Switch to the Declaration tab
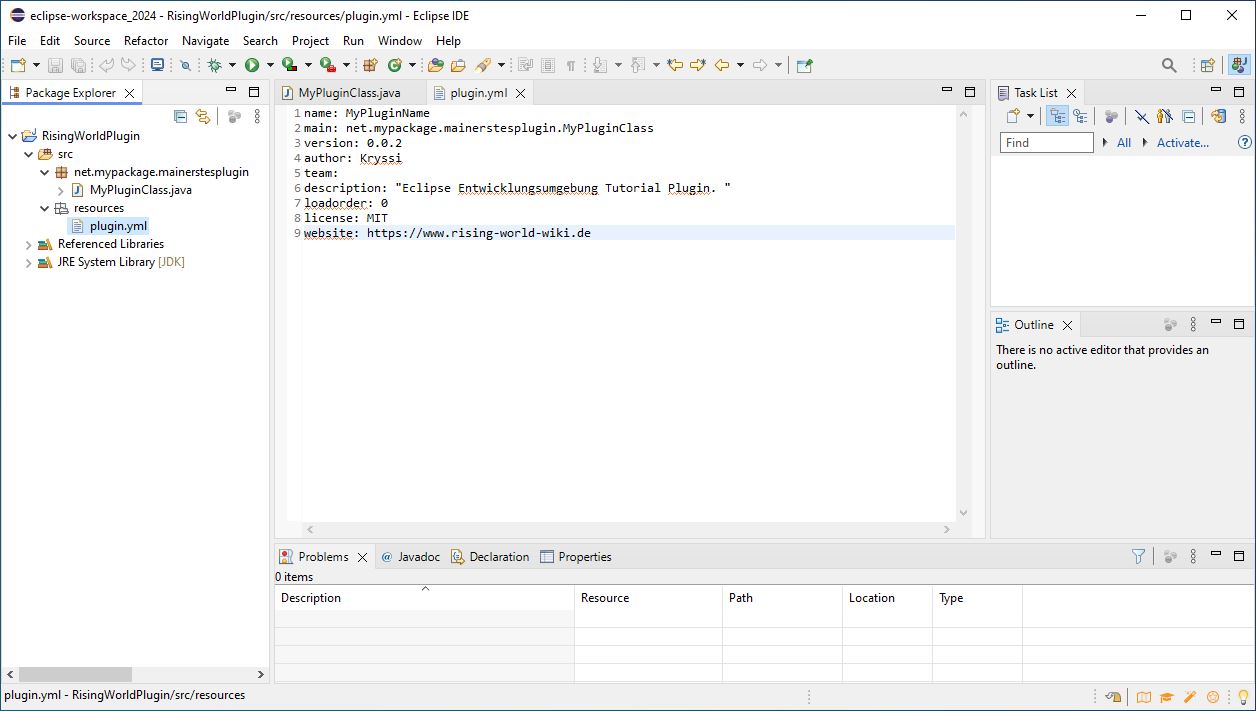 (490, 557)
